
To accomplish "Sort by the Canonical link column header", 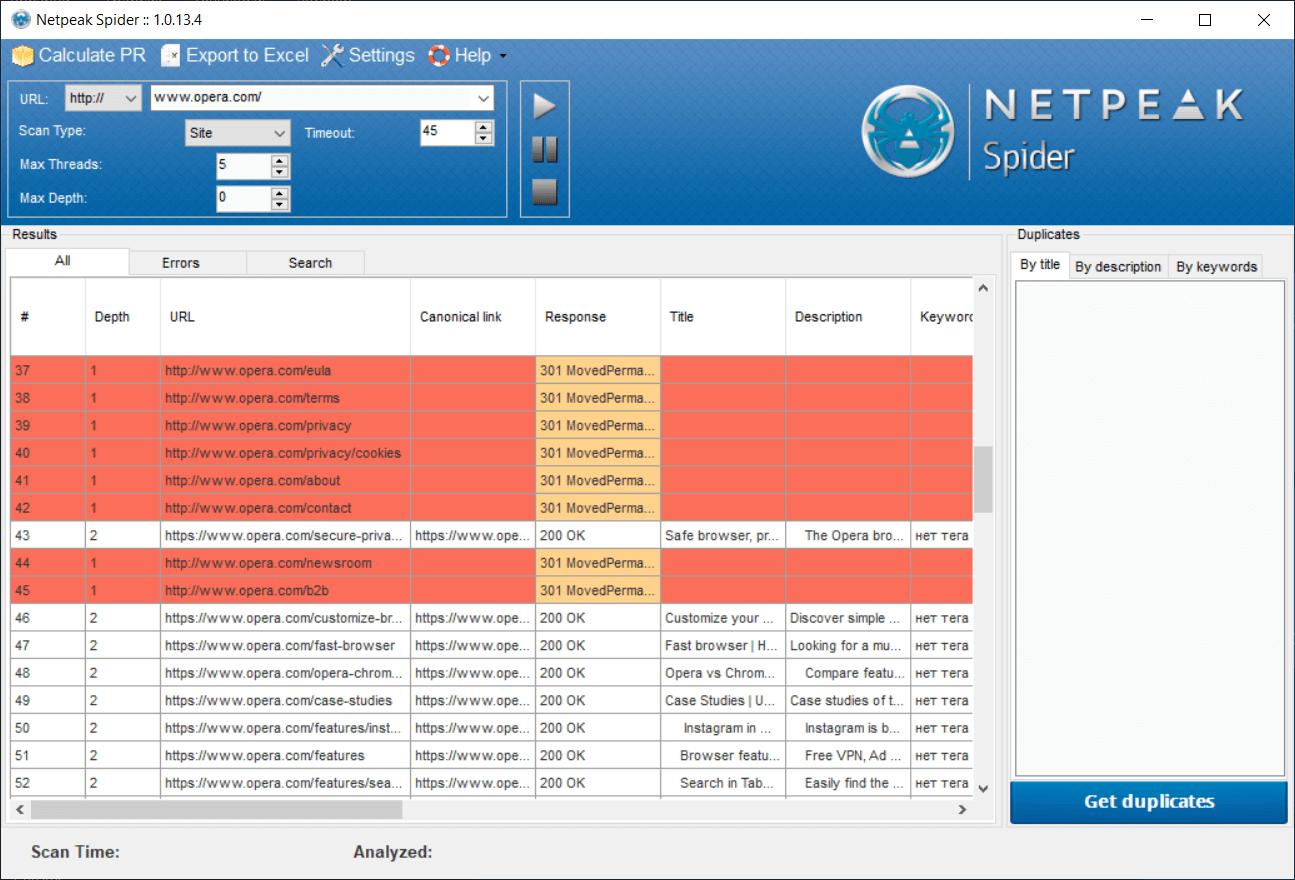I will tap(472, 317).
